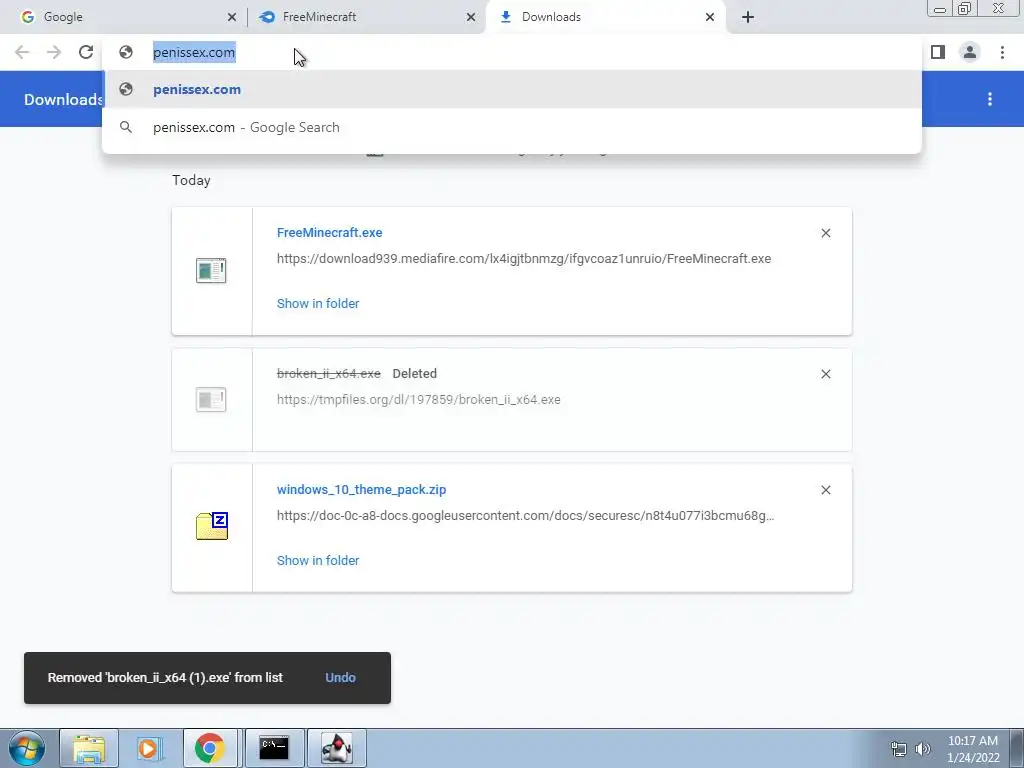
Task: Select the penissex.com URL suggestion
Action: coord(512,89)
